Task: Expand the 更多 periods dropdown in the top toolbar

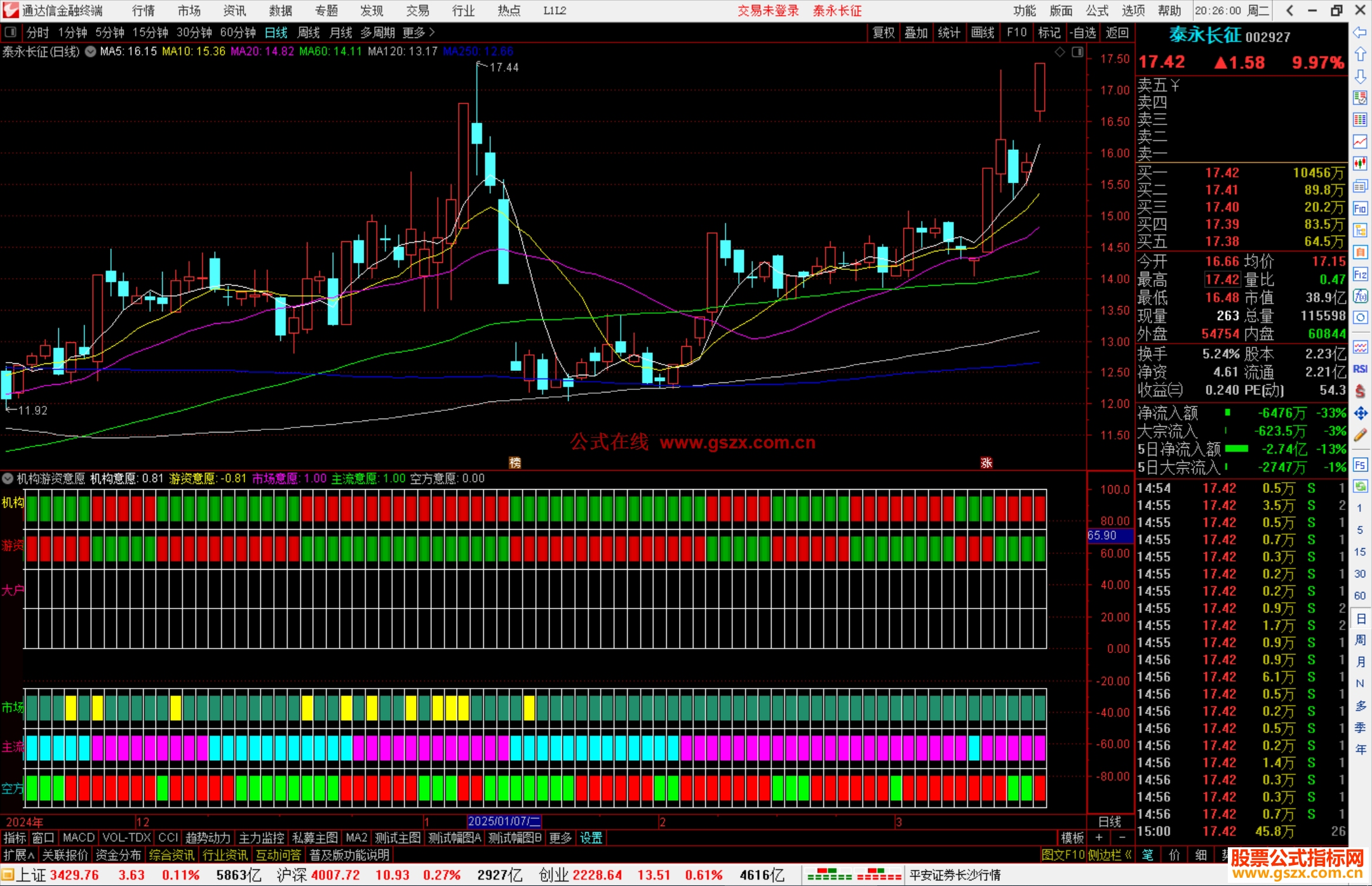Action: pos(419,32)
